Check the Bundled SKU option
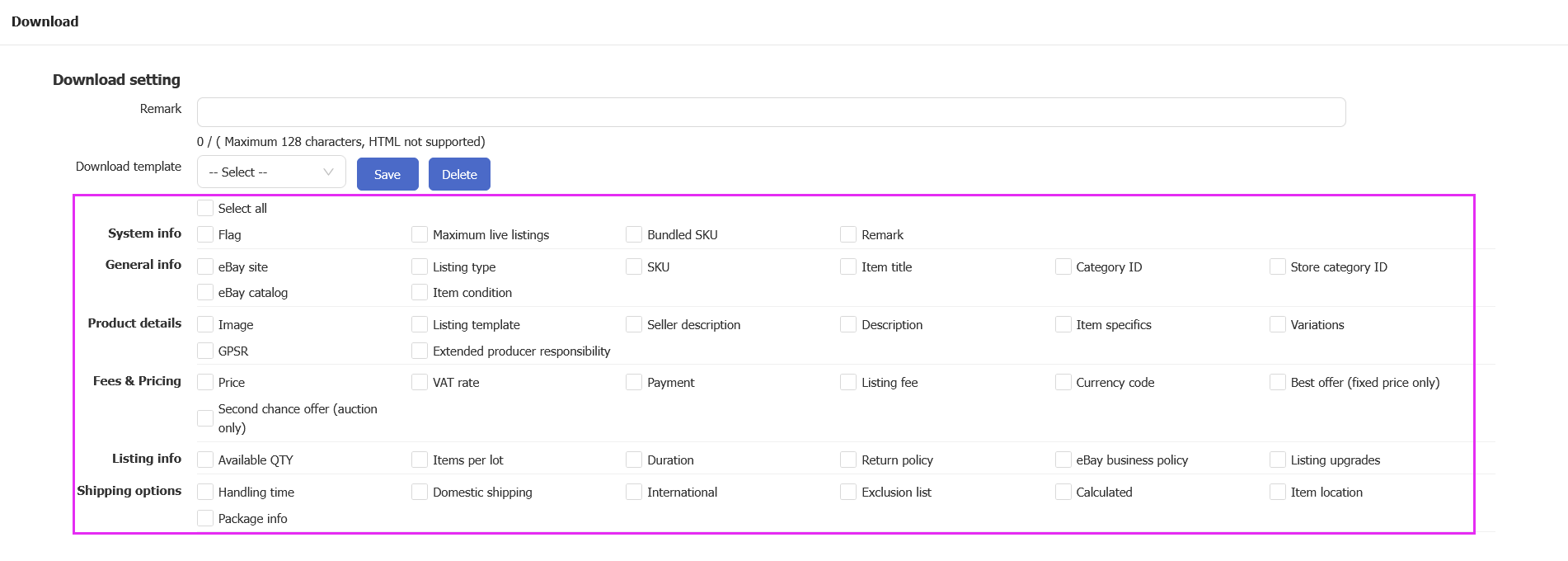 click(634, 234)
